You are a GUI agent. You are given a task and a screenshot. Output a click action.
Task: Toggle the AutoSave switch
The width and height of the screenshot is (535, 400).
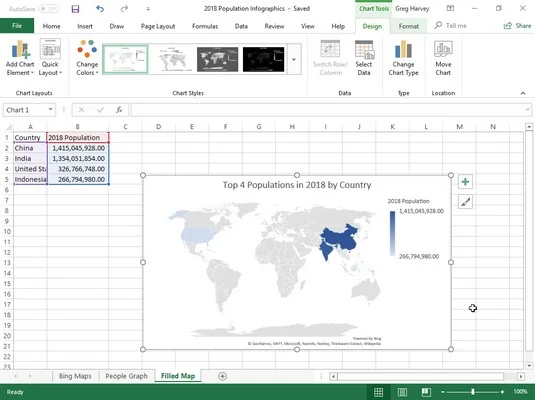click(48, 9)
